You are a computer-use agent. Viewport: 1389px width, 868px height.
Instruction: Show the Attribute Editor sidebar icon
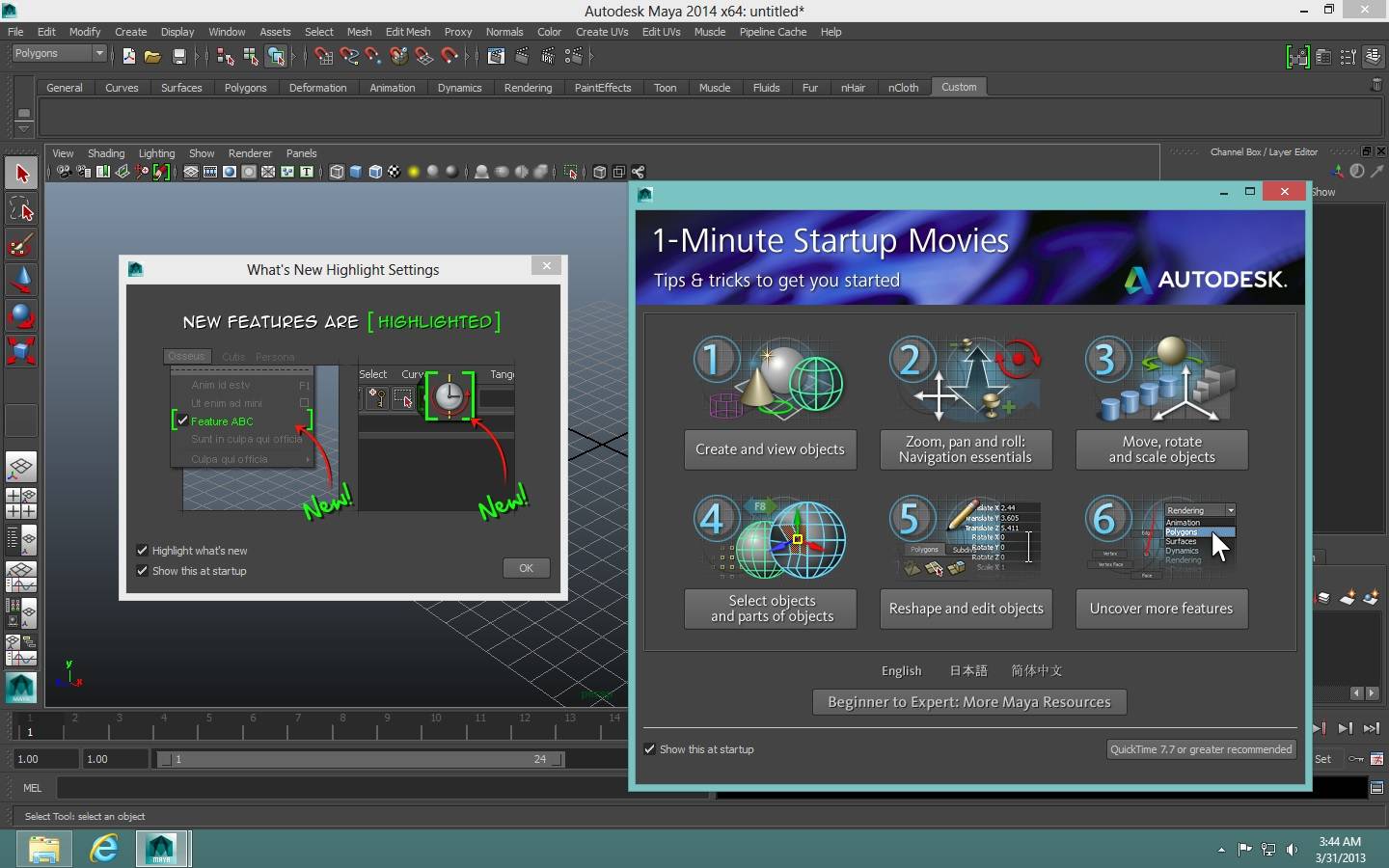(1323, 57)
